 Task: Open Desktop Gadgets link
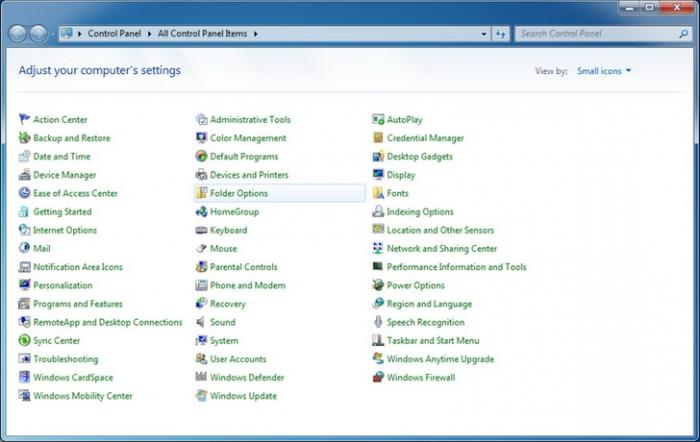pyautogui.click(x=420, y=157)
